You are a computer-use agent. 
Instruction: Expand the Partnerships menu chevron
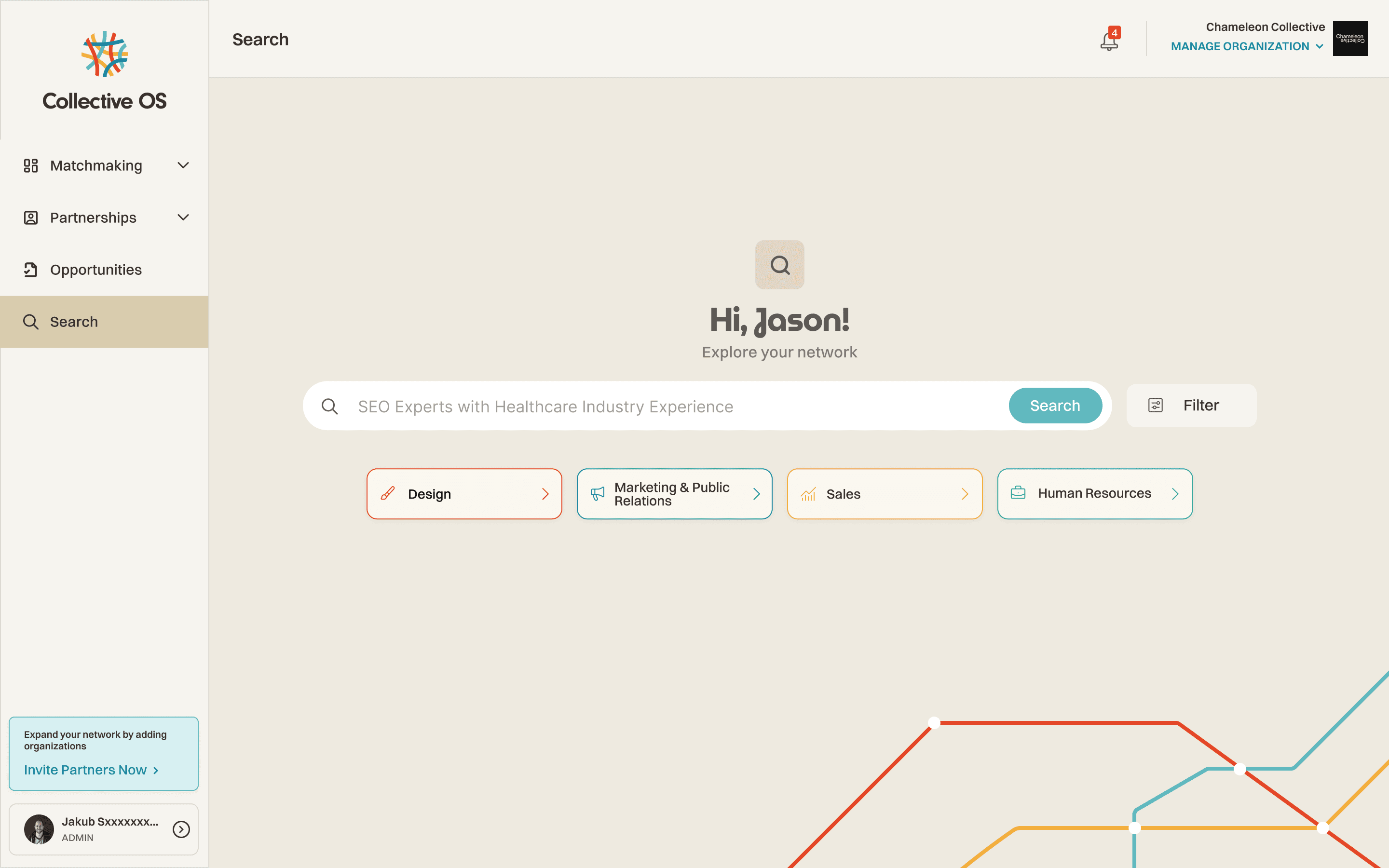coord(183,217)
